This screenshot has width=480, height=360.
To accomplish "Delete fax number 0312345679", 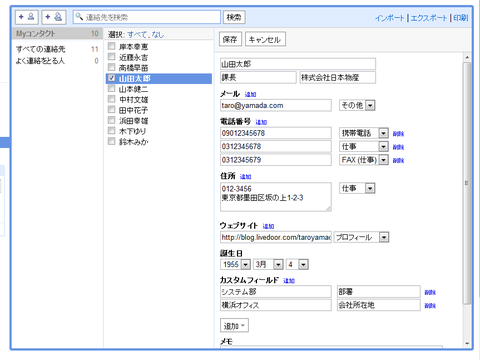I will tap(398, 161).
